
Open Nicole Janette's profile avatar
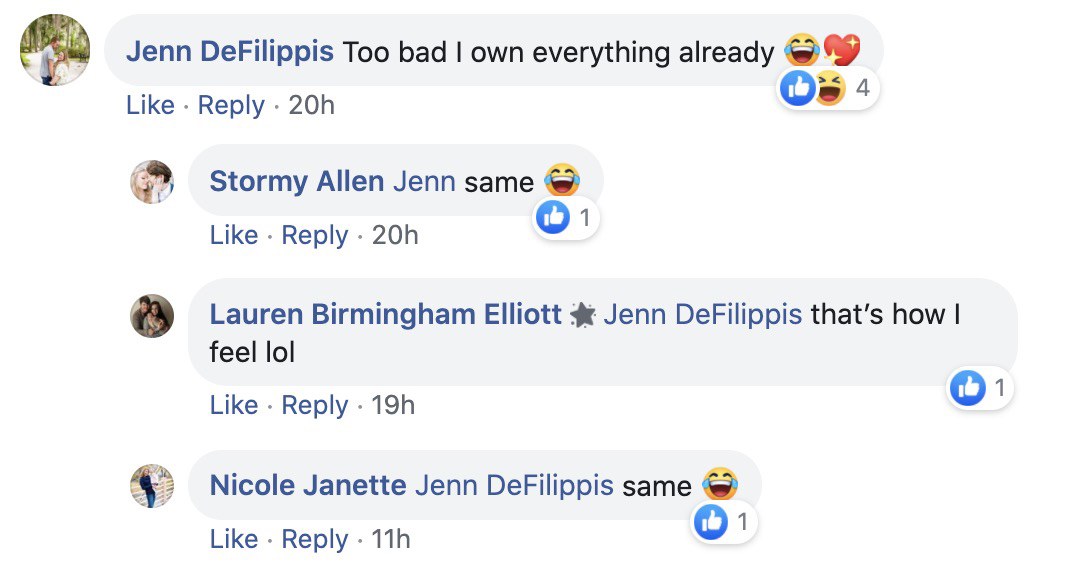pyautogui.click(x=152, y=486)
